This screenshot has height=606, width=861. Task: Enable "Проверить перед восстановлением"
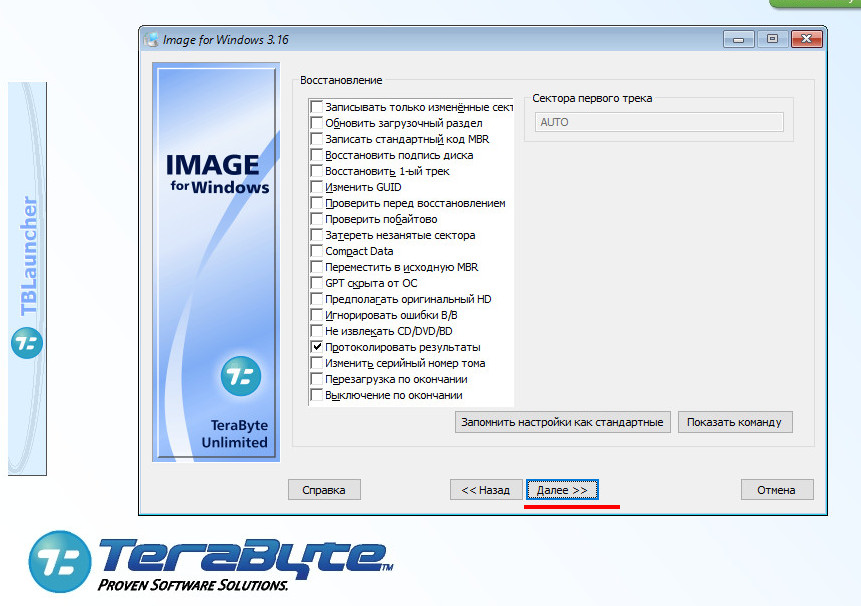coord(317,203)
